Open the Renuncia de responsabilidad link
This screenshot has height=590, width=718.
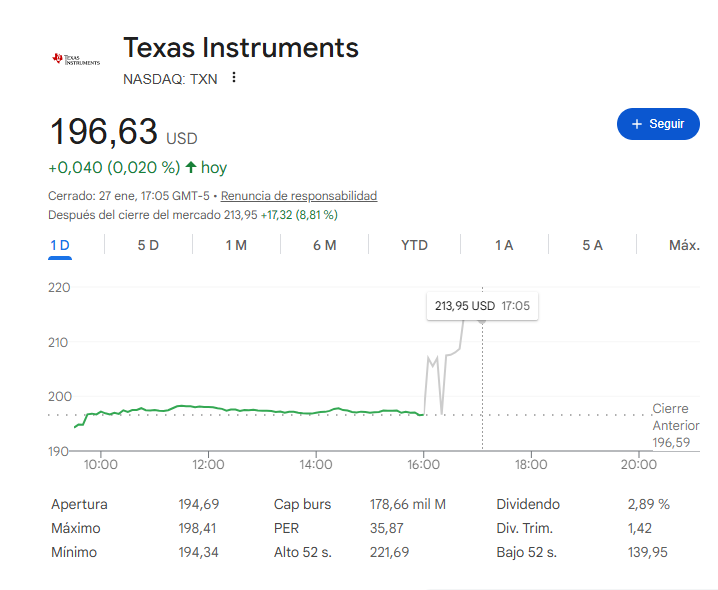pos(299,196)
